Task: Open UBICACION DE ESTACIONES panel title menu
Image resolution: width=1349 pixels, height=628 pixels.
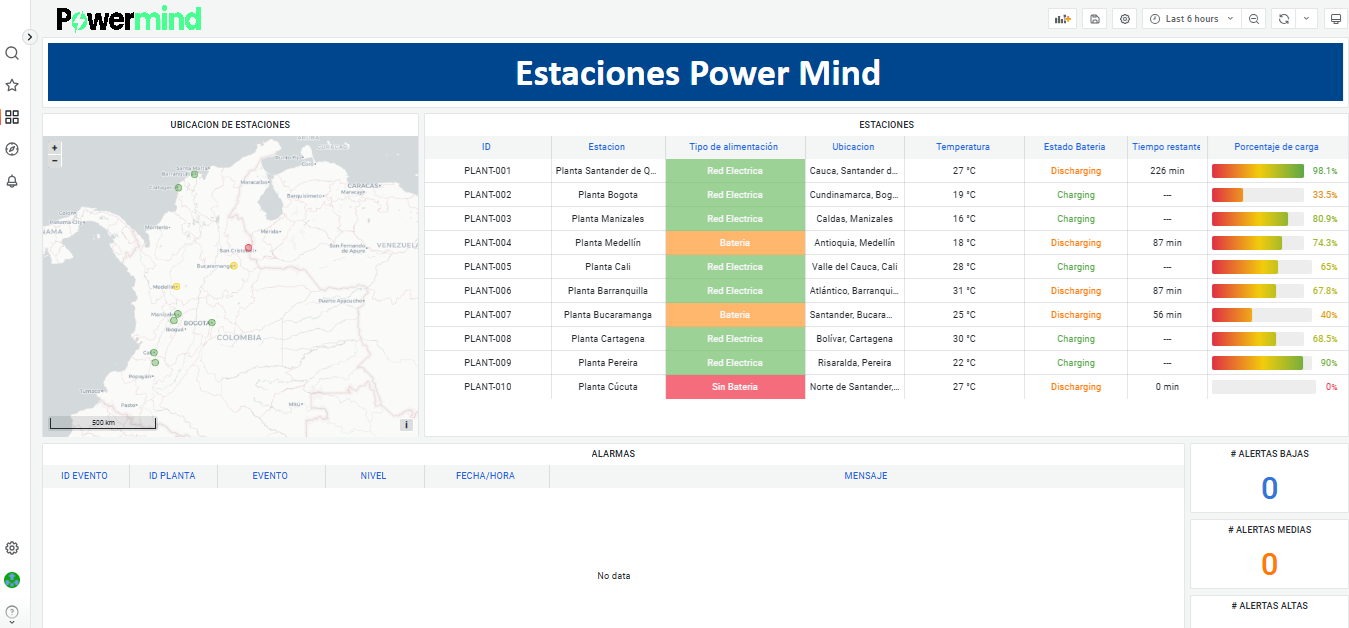Action: click(230, 125)
